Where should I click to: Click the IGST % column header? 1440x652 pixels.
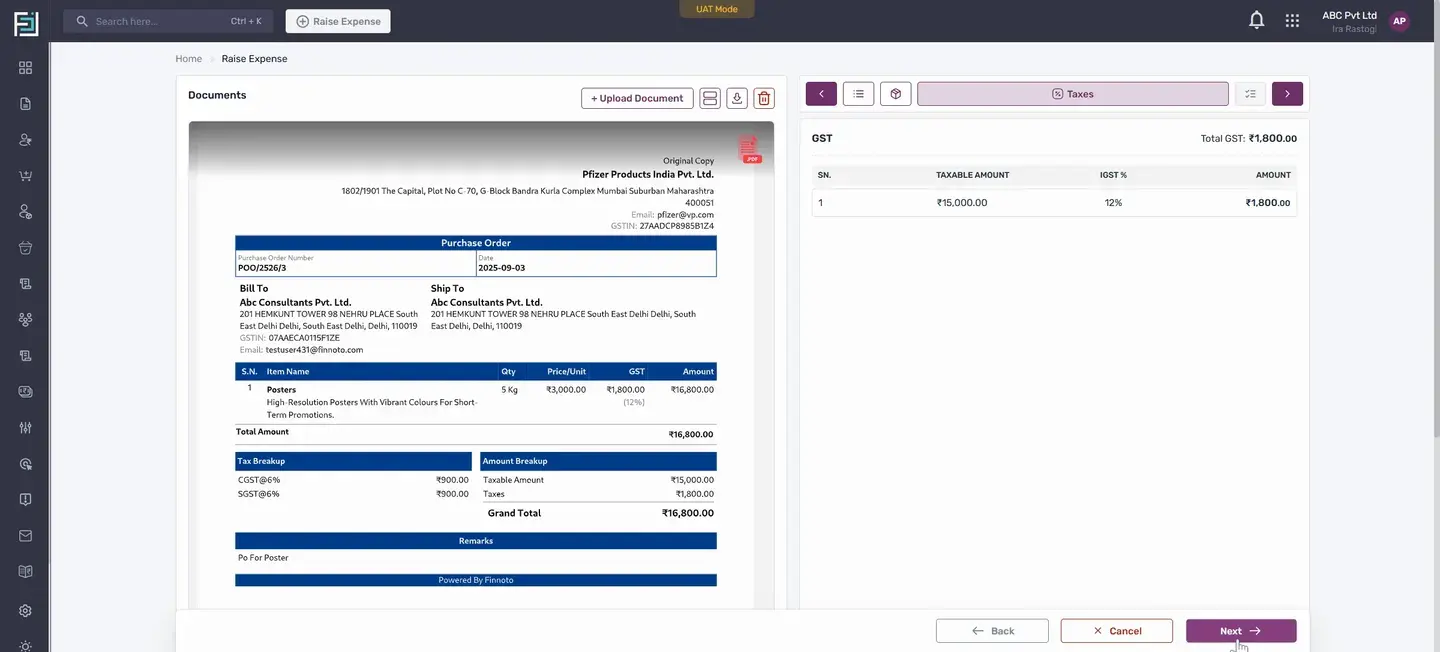[x=1113, y=175]
